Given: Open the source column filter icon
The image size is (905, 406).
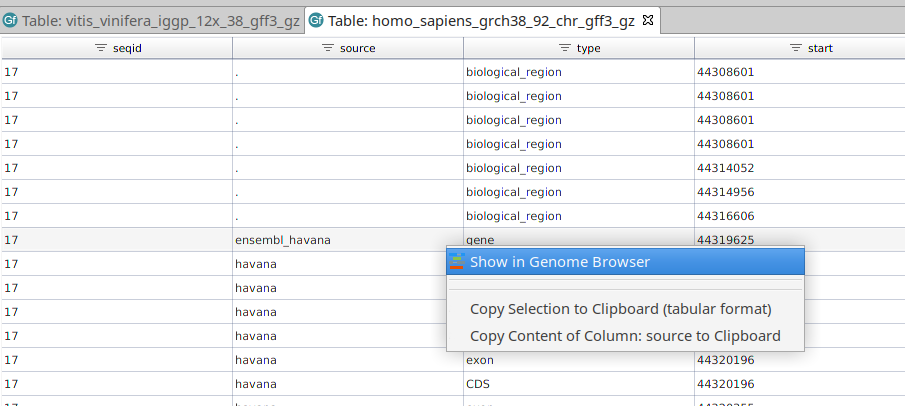Looking at the screenshot, I should pyautogui.click(x=329, y=48).
